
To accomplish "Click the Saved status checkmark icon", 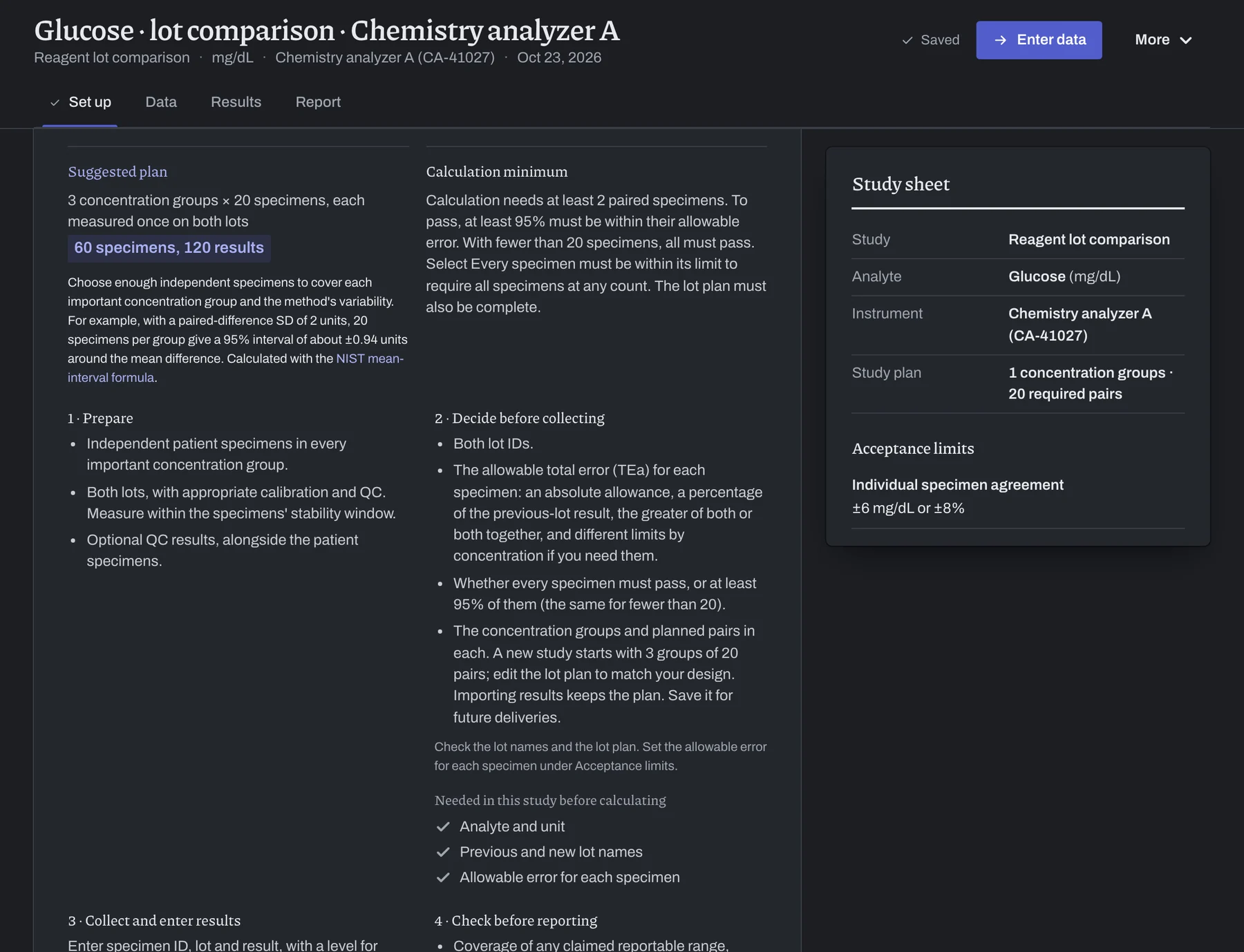I will pos(907,40).
